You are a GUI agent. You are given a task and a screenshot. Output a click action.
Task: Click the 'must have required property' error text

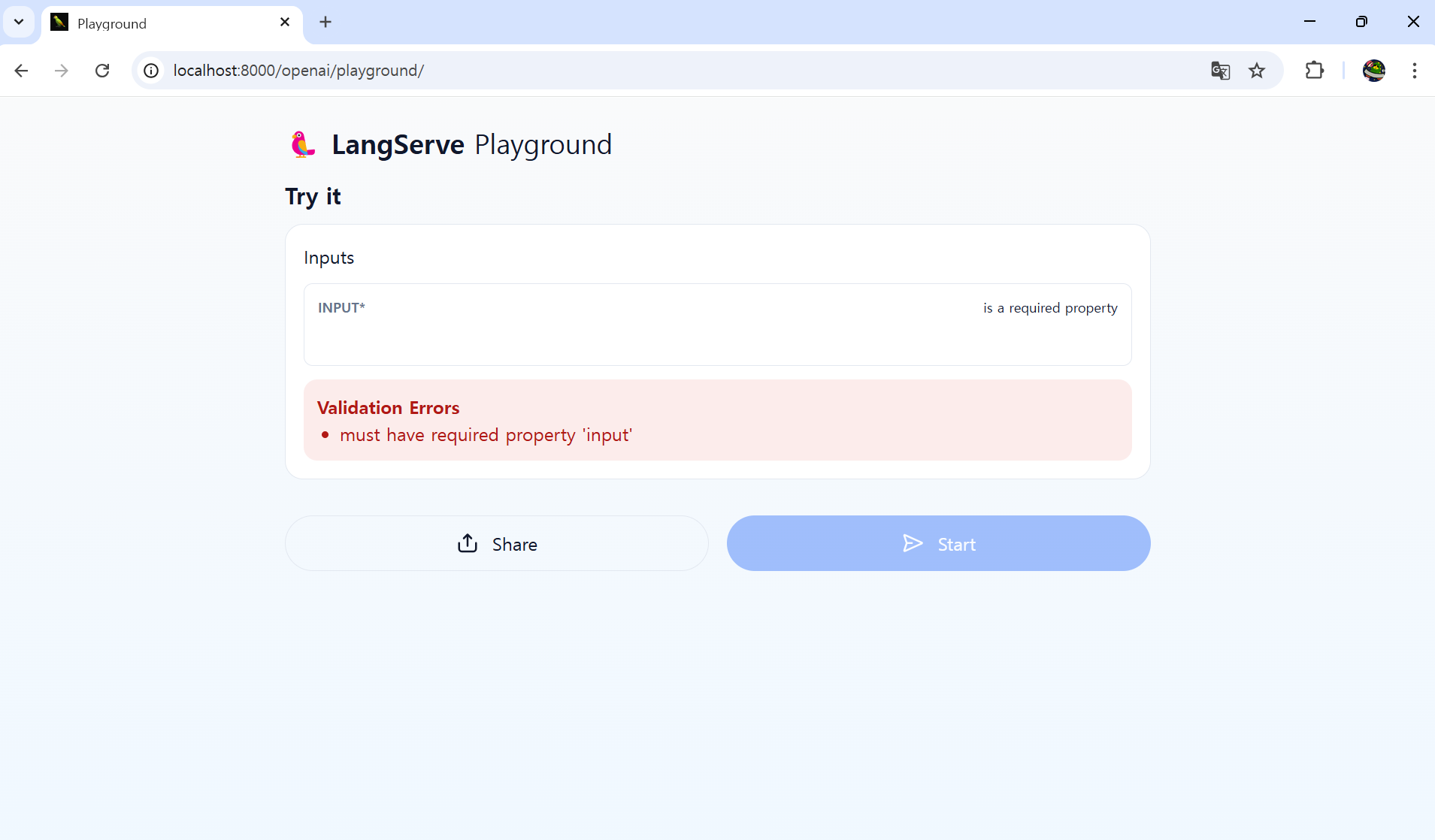coord(486,435)
